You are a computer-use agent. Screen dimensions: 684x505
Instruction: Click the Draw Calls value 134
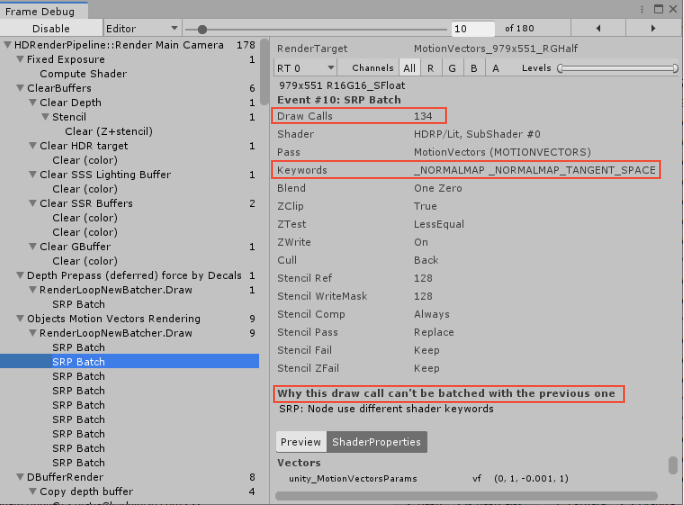pyautogui.click(x=423, y=116)
